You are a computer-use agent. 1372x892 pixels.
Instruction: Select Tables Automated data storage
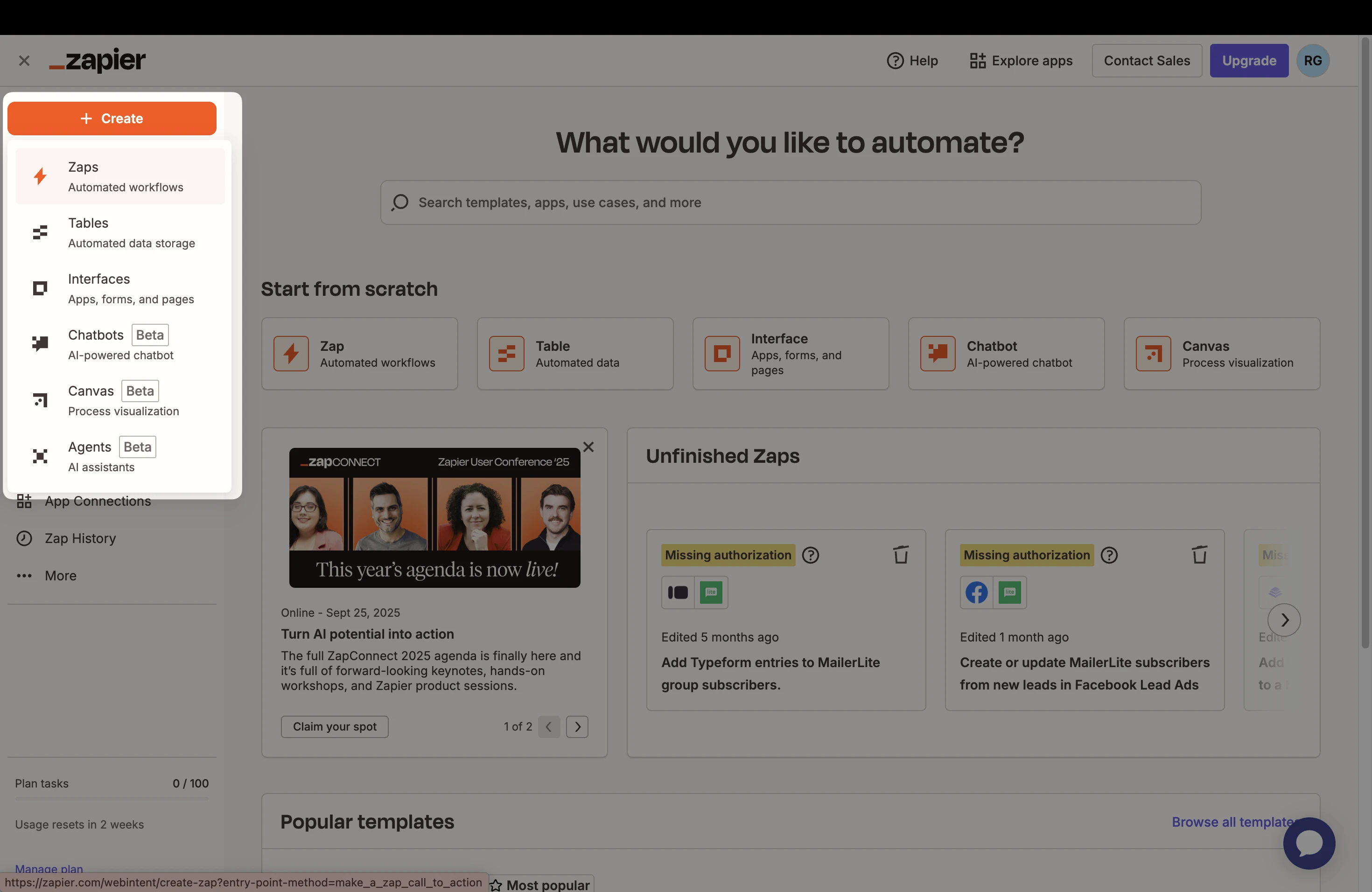click(x=120, y=232)
